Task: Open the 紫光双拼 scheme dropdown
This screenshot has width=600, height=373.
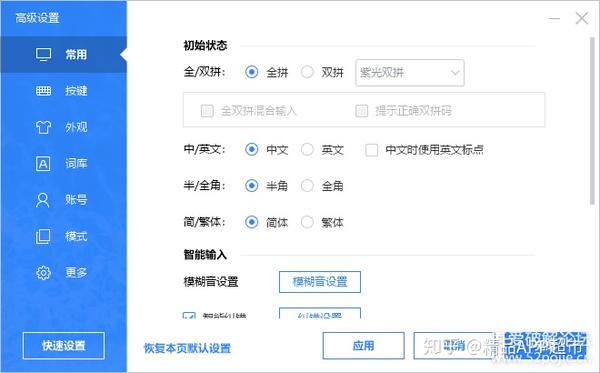Action: 410,72
